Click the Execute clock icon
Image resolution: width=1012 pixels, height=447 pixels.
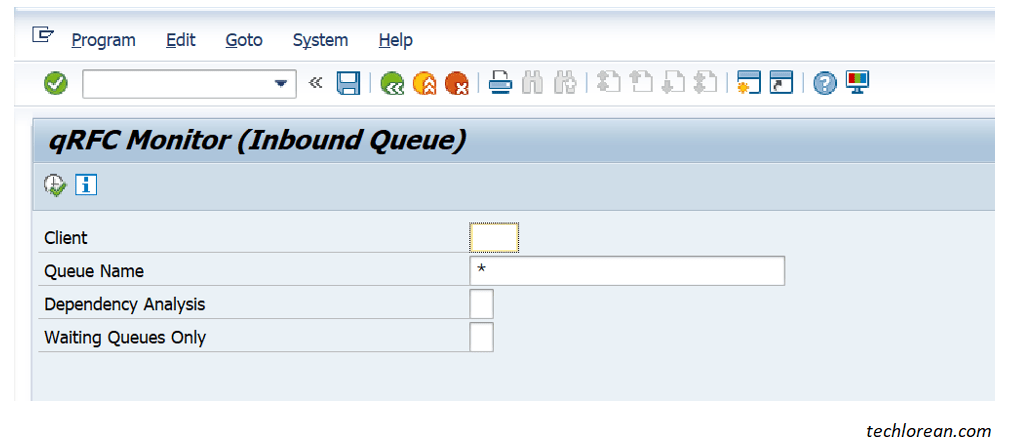pos(55,186)
